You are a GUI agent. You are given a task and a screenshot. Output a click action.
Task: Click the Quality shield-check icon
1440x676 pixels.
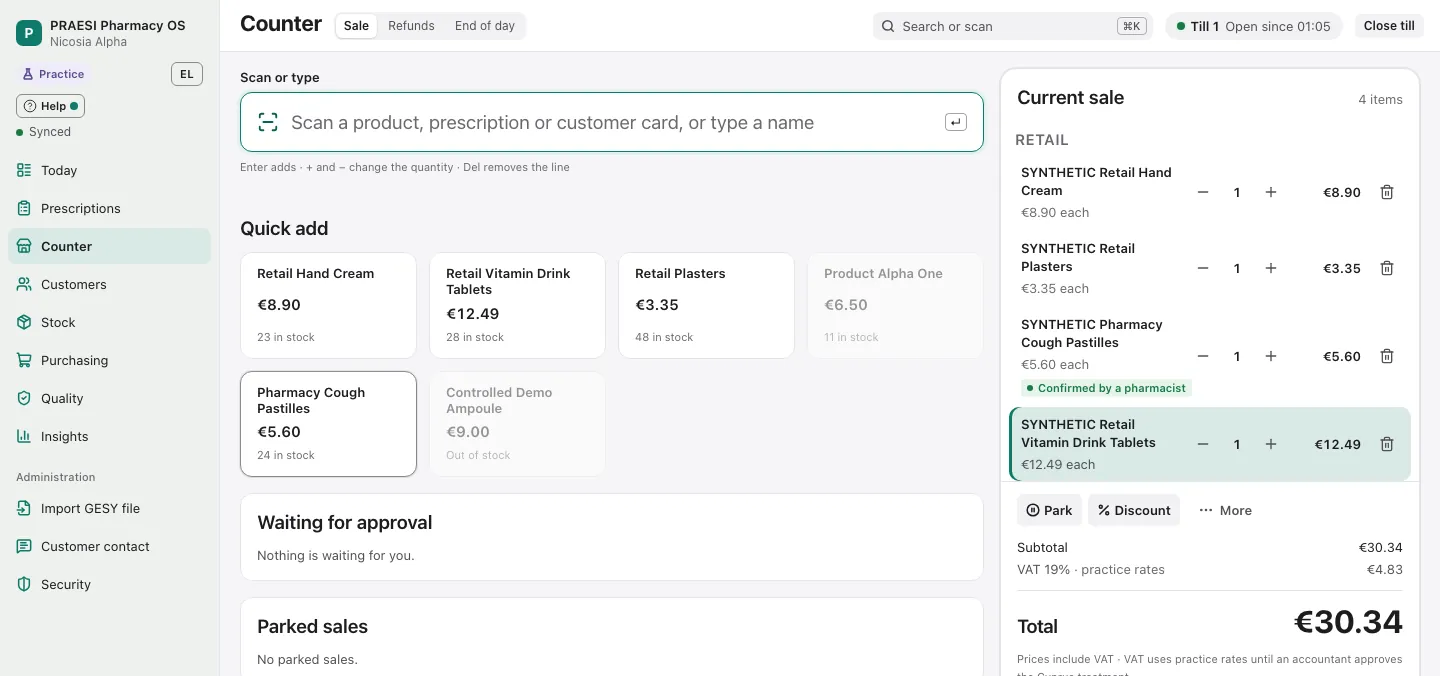click(x=24, y=398)
